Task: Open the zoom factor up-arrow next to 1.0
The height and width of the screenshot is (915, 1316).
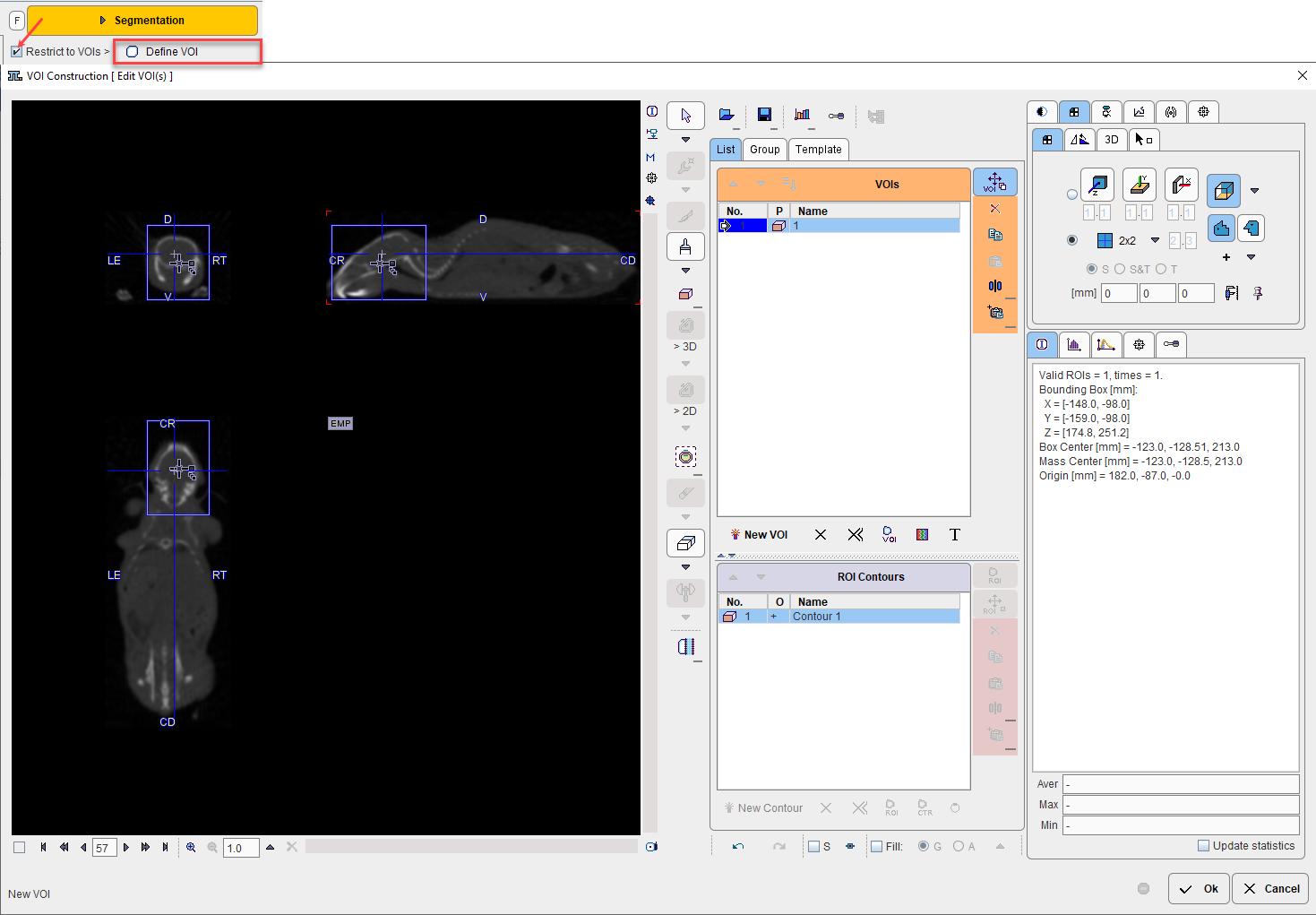Action: click(x=270, y=847)
